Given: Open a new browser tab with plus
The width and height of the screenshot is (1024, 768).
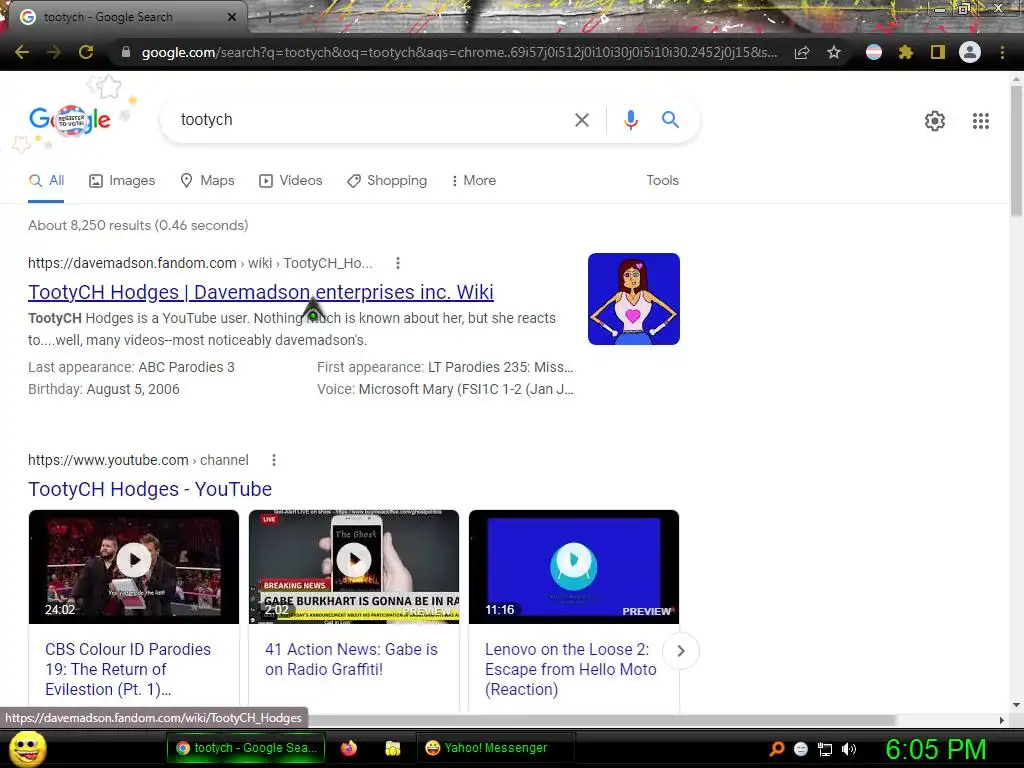Looking at the screenshot, I should point(268,17).
